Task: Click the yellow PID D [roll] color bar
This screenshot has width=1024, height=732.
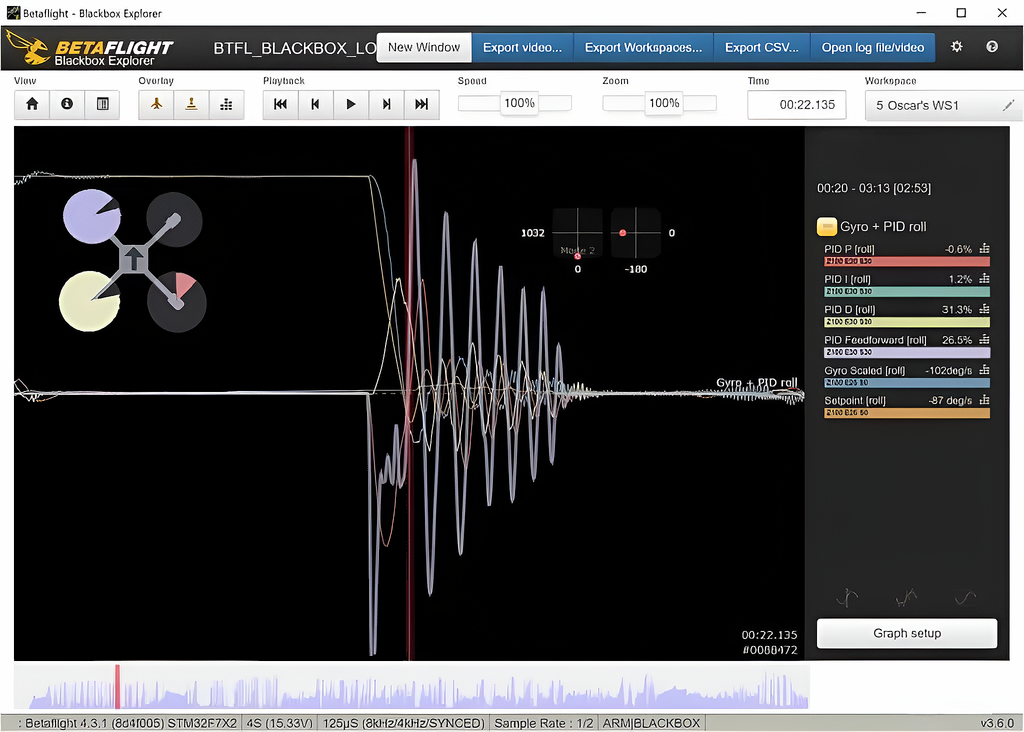Action: click(907, 322)
